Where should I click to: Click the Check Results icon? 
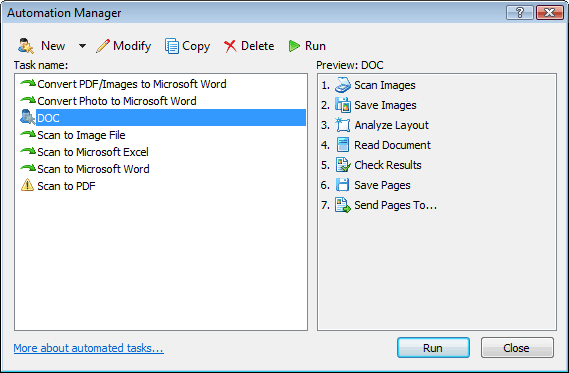coord(343,165)
